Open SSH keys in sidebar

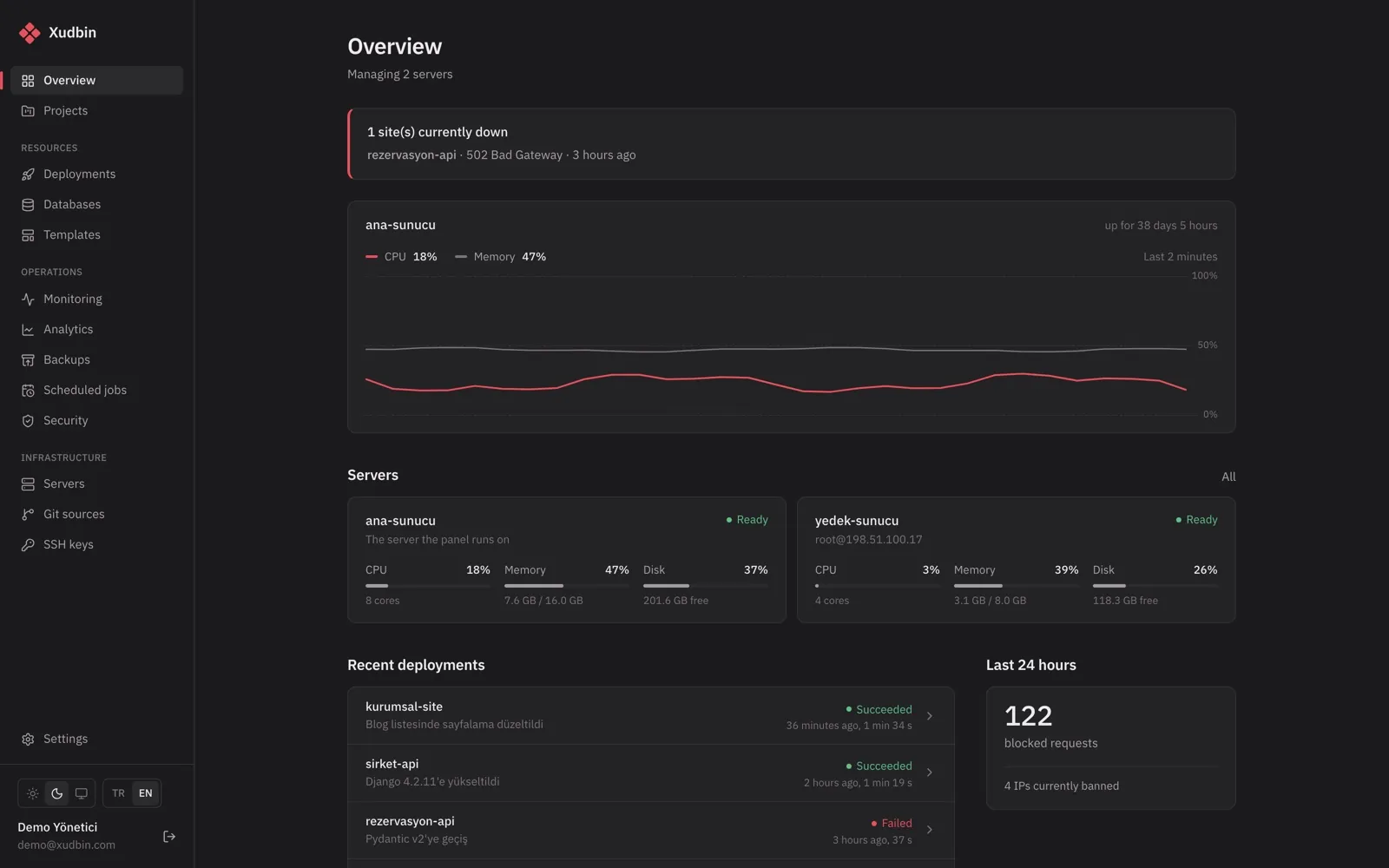[97, 545]
